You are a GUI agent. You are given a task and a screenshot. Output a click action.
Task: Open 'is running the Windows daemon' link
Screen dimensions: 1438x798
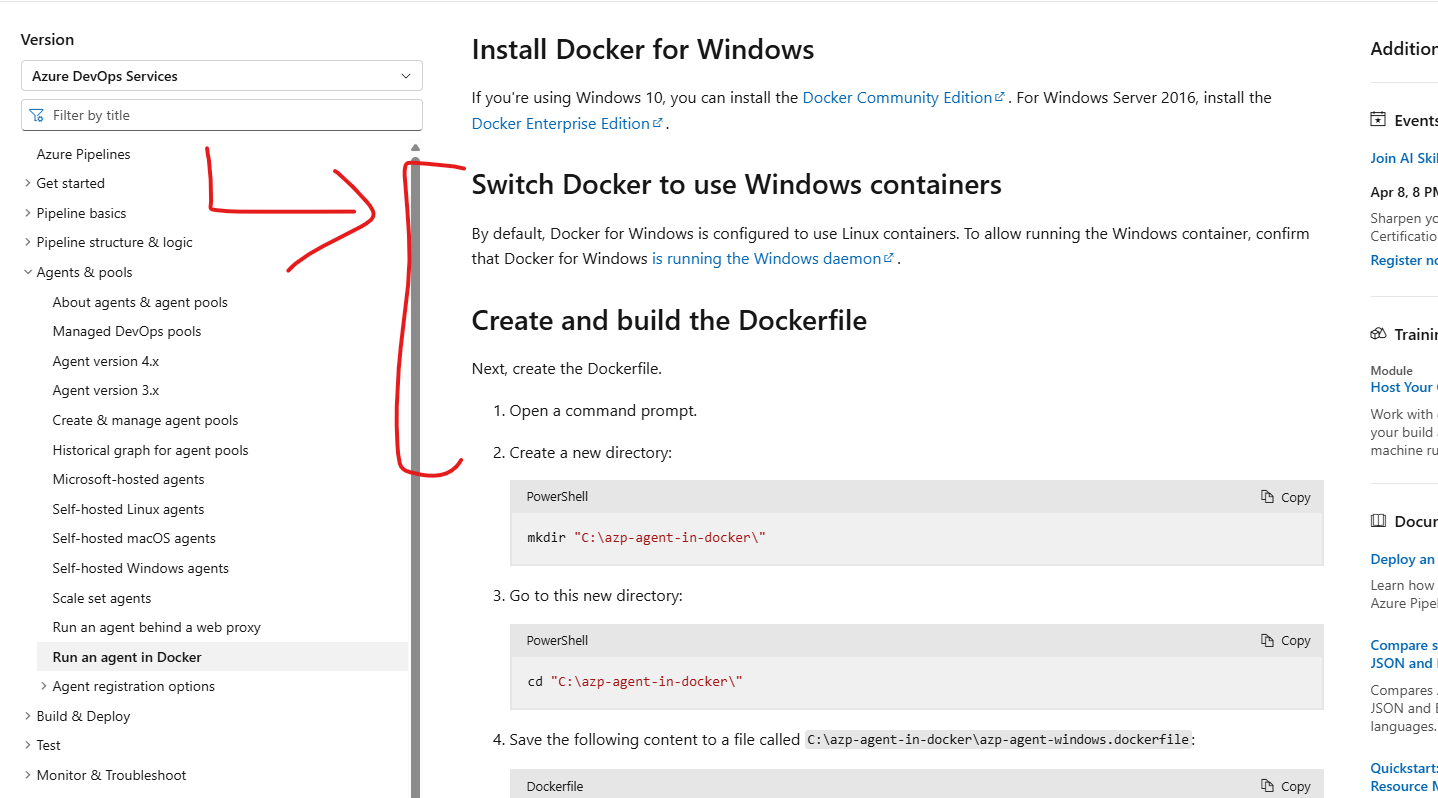click(x=774, y=259)
